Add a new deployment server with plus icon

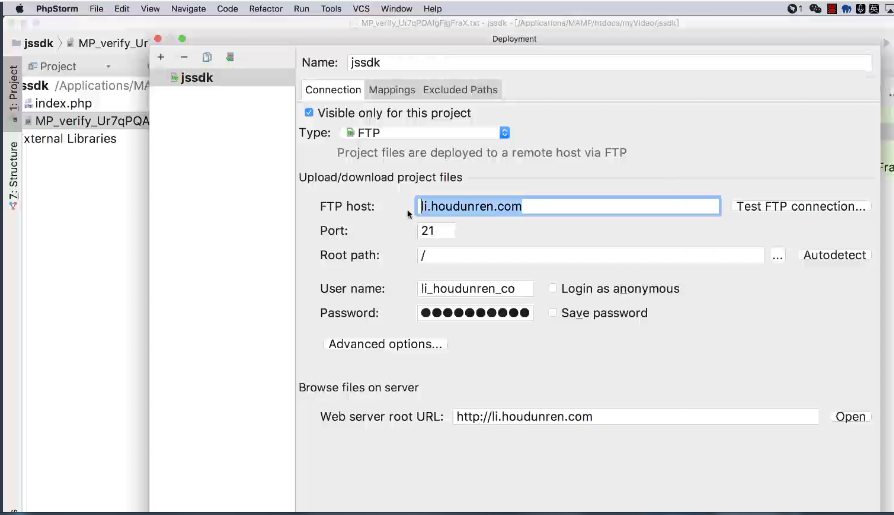click(161, 57)
